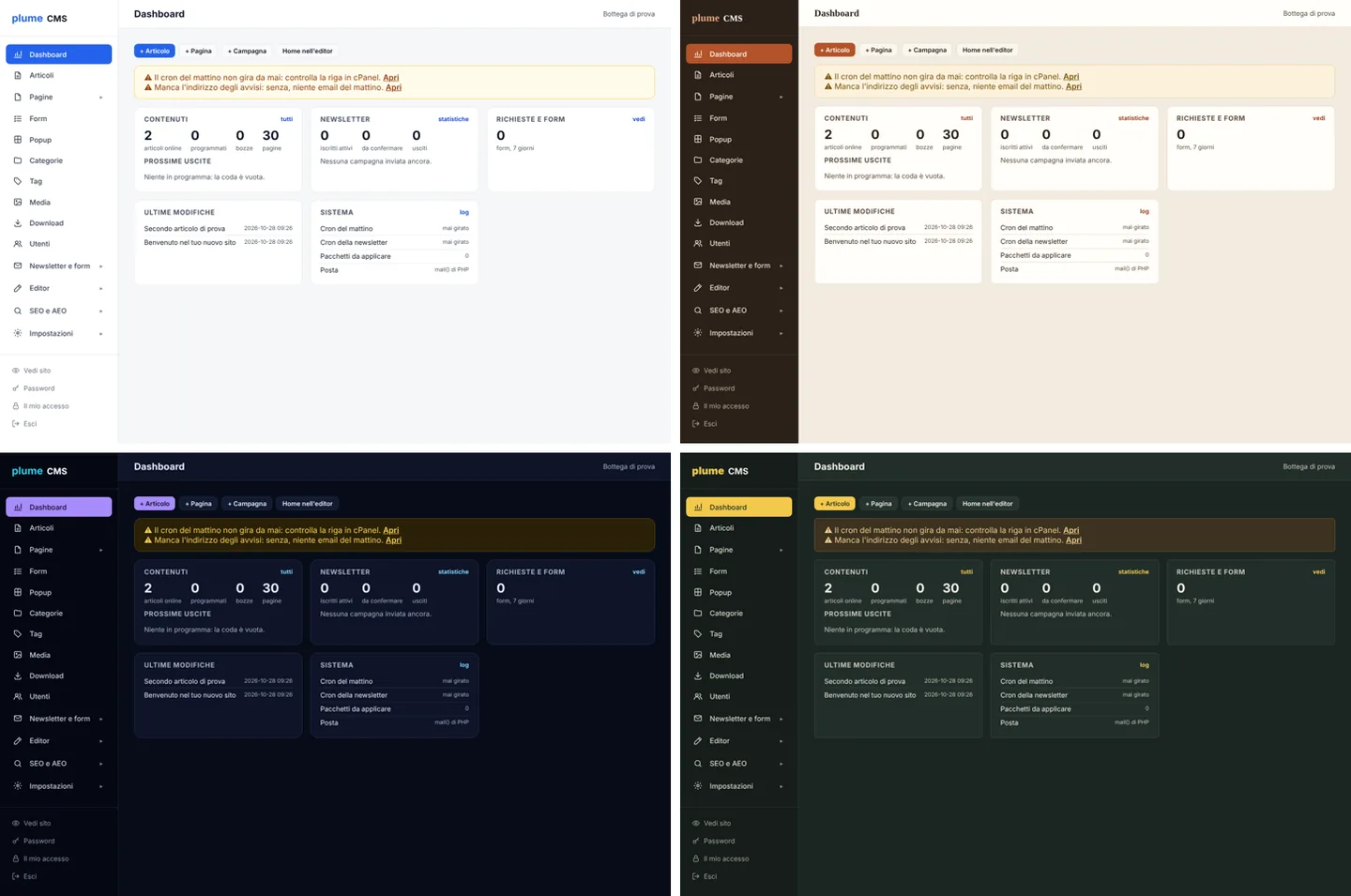This screenshot has width=1351, height=896.
Task: Click yellow + Articolo button in yellow-theme dashboard
Action: 835,504
